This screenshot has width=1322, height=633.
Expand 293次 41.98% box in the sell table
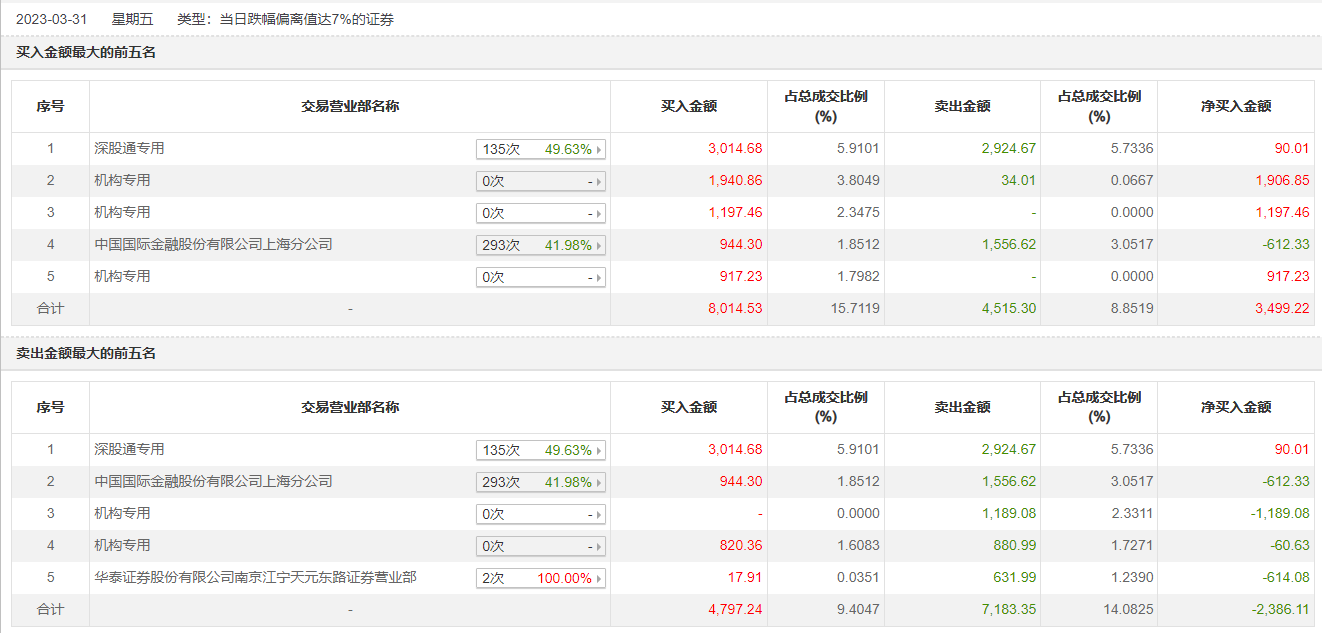(x=540, y=482)
